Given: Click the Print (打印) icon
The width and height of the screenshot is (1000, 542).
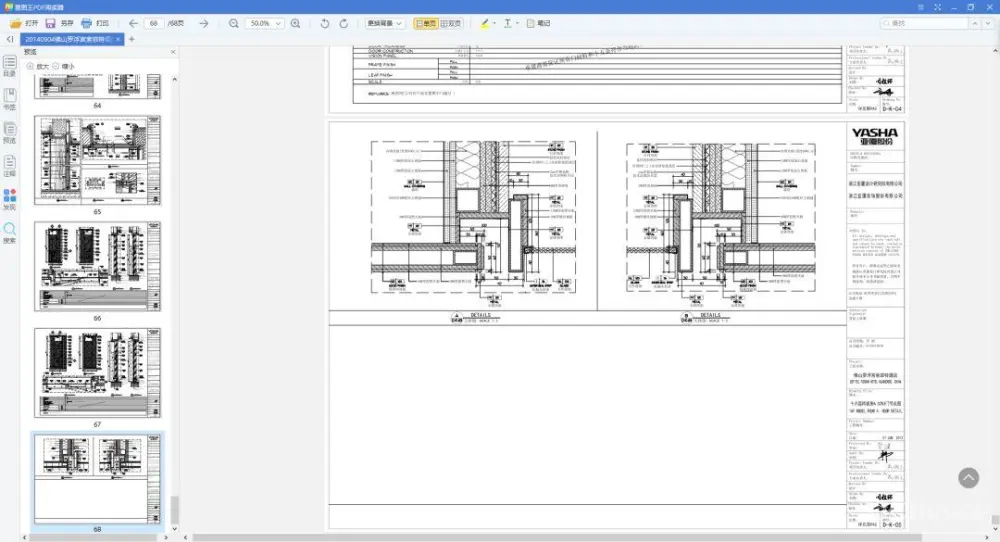Looking at the screenshot, I should 87,23.
